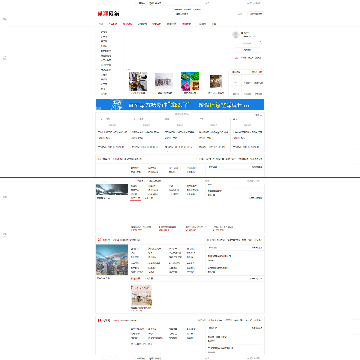Click the outlined button beside the header search

255,14
